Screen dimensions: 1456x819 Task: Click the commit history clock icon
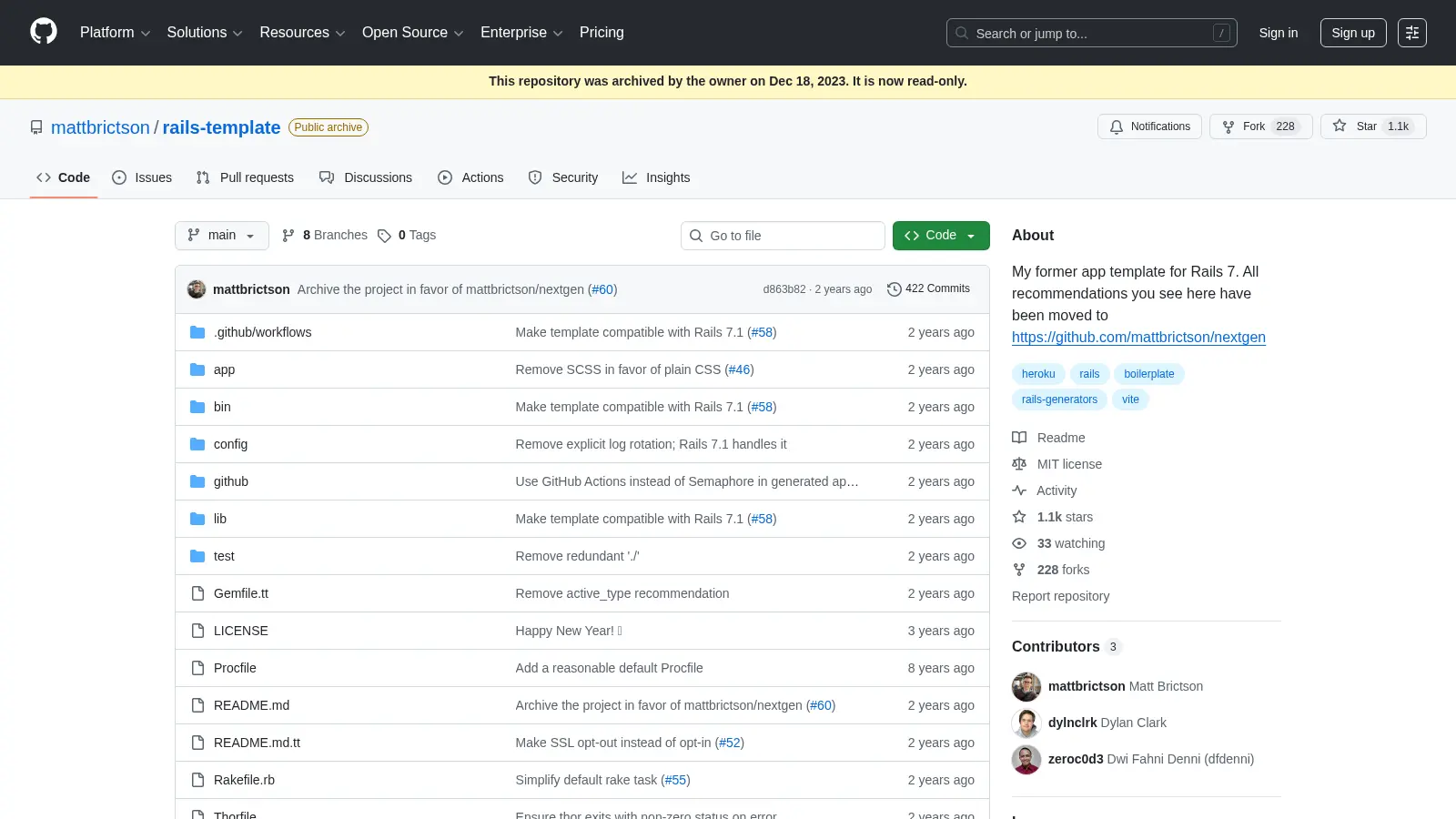click(895, 289)
